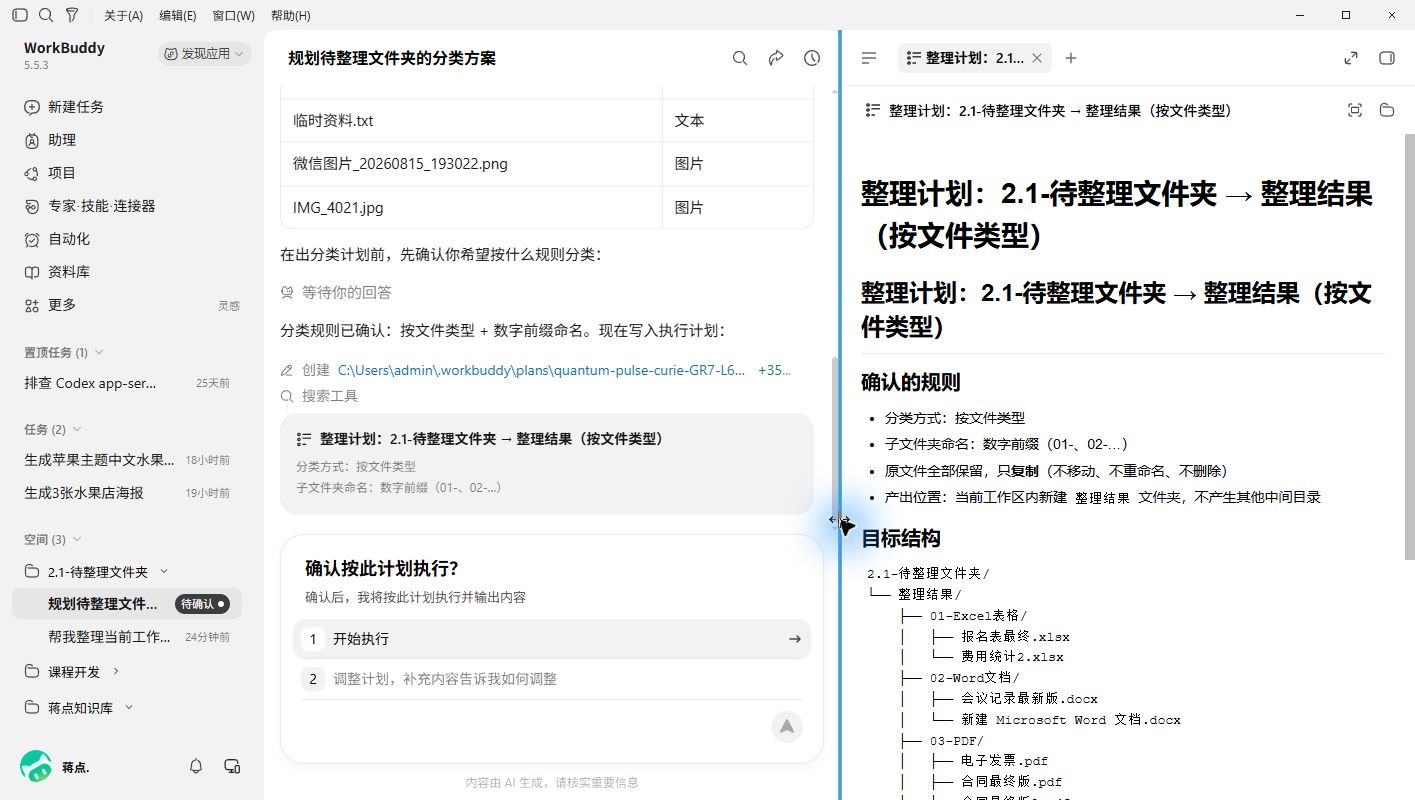The width and height of the screenshot is (1415, 800).
Task: Open the 窗口(W) menu
Action: (x=233, y=16)
